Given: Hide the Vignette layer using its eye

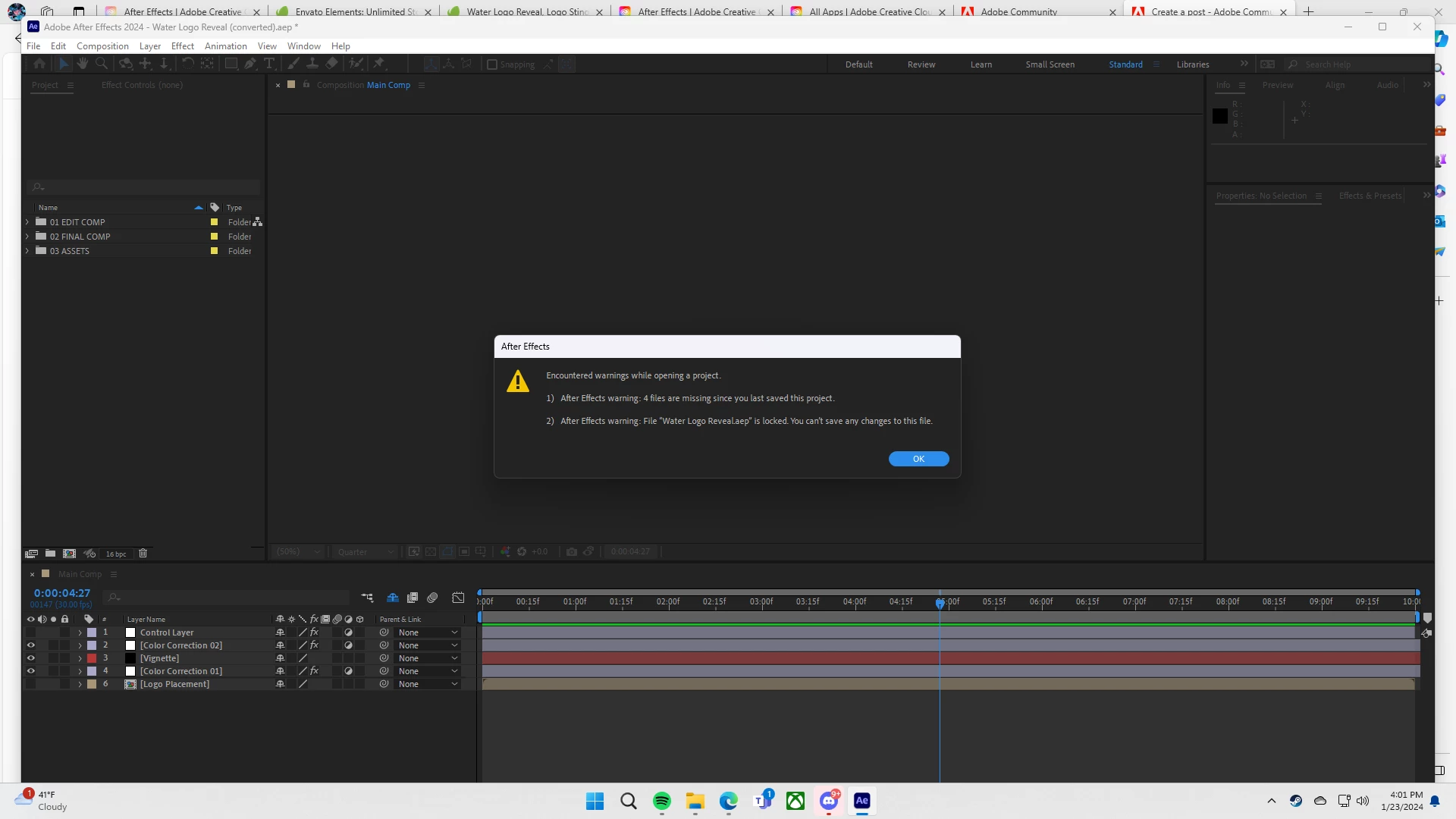Looking at the screenshot, I should (31, 658).
